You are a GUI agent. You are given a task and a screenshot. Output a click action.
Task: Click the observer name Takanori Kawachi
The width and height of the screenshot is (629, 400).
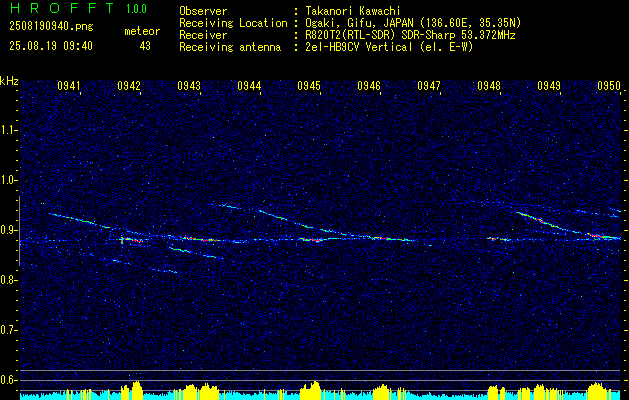[x=353, y=11]
